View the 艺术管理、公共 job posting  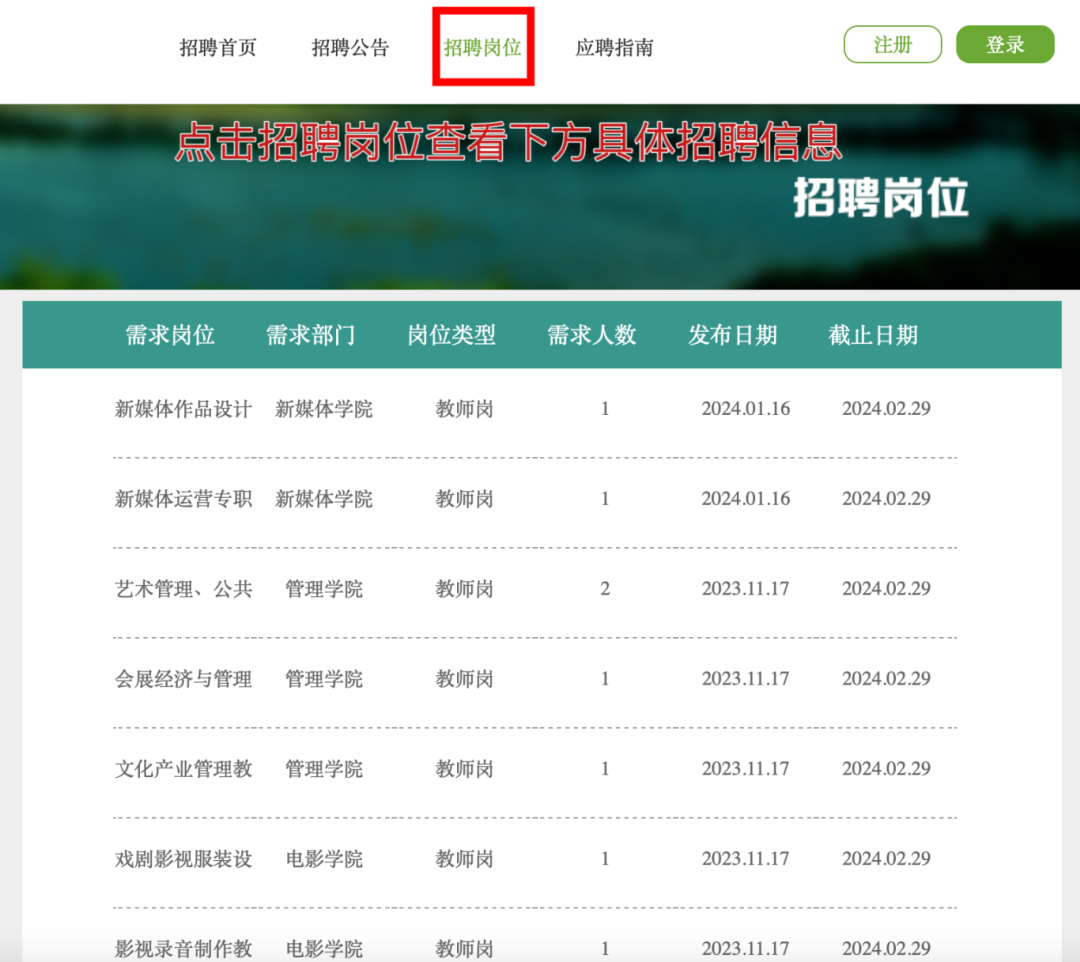[x=183, y=589]
